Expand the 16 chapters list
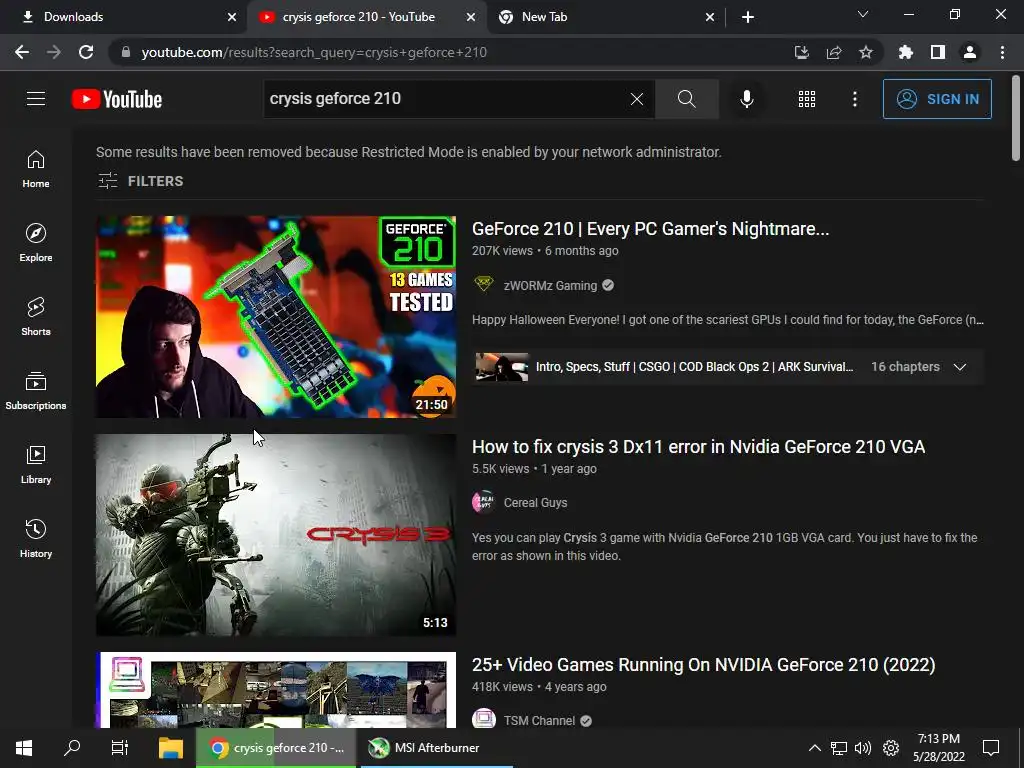This screenshot has height=768, width=1024. (x=959, y=367)
